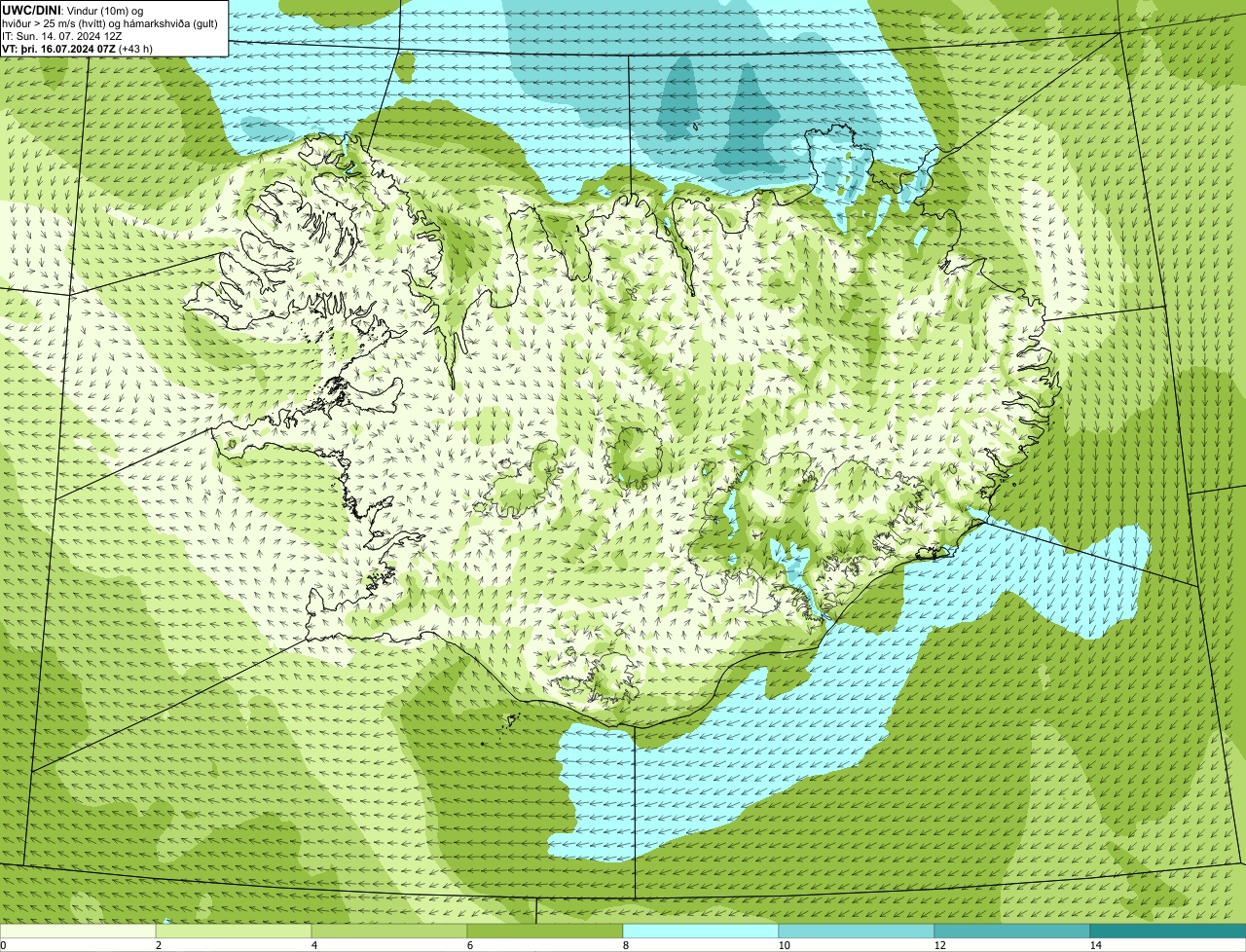Select the dark green 6–8 legend swatch
Image resolution: width=1246 pixels, height=952 pixels.
545,931
